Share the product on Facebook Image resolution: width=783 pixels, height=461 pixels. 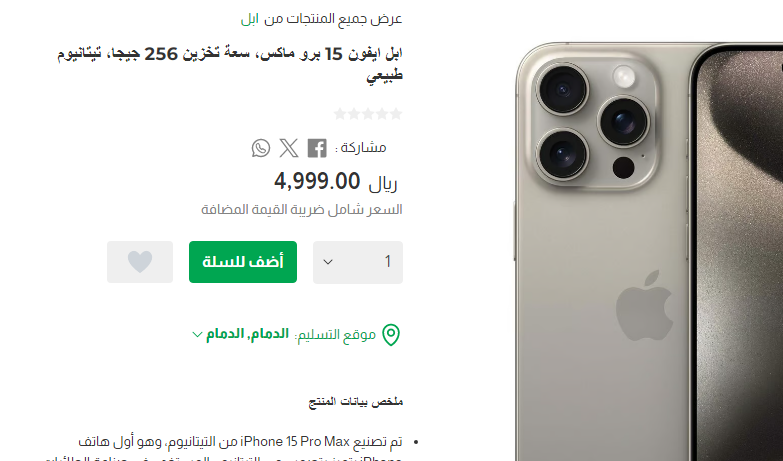[317, 148]
